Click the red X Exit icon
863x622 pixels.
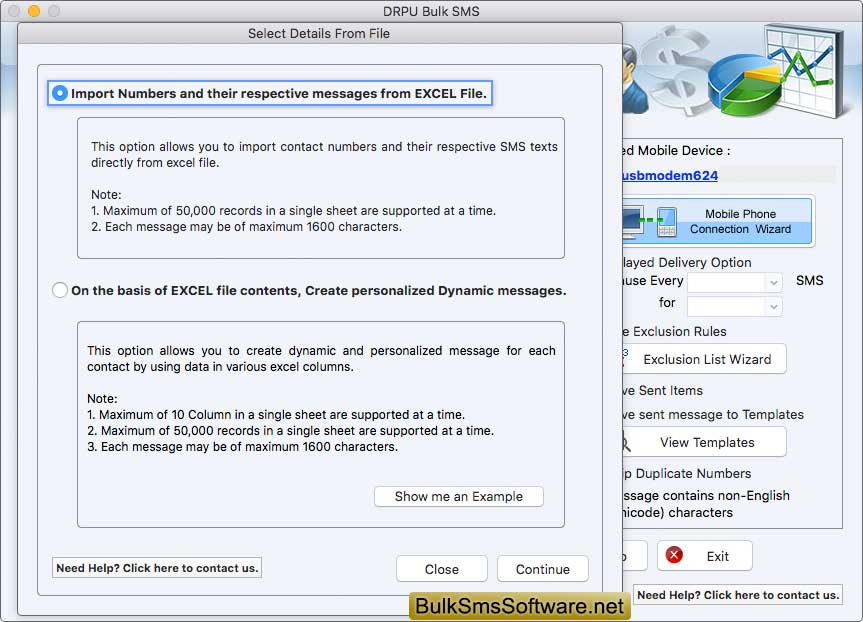pos(674,555)
